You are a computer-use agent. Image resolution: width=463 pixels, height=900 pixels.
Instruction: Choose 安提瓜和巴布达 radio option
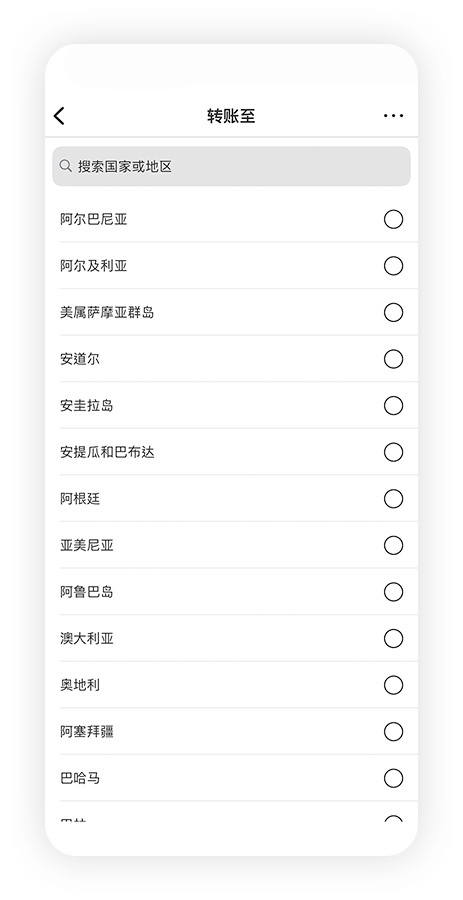[x=393, y=452]
